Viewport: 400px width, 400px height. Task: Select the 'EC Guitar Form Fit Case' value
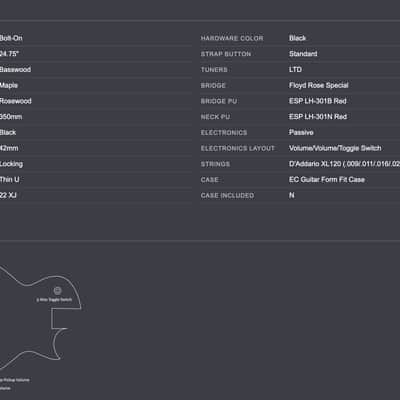pos(327,179)
